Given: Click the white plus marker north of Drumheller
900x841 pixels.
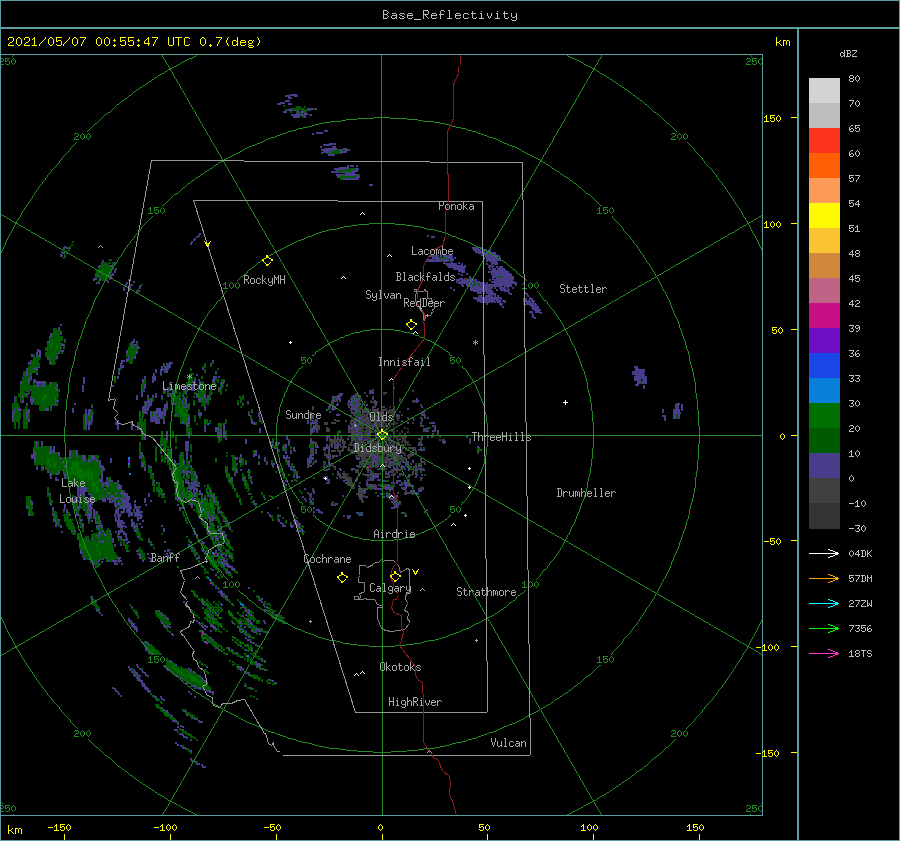Looking at the screenshot, I should (x=565, y=402).
